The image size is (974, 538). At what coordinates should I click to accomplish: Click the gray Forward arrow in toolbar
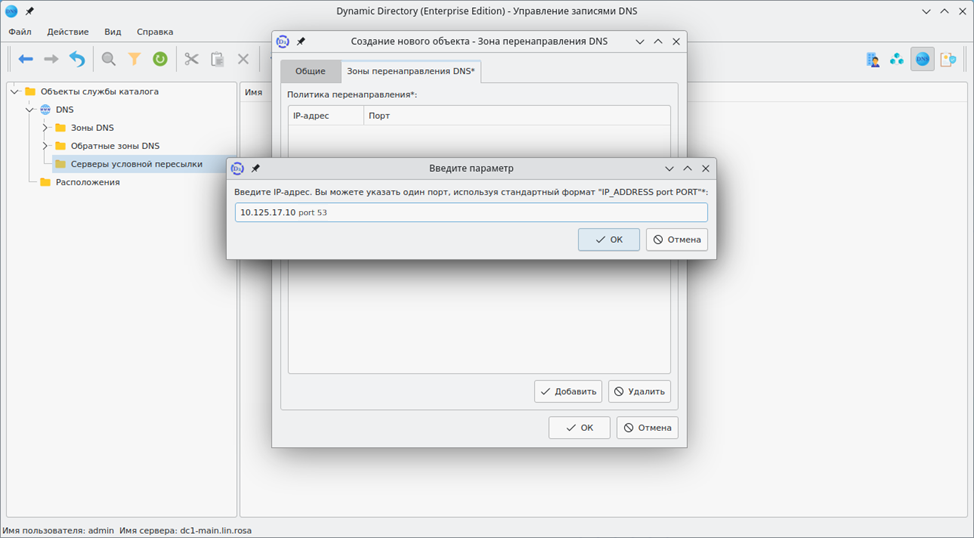[x=51, y=59]
